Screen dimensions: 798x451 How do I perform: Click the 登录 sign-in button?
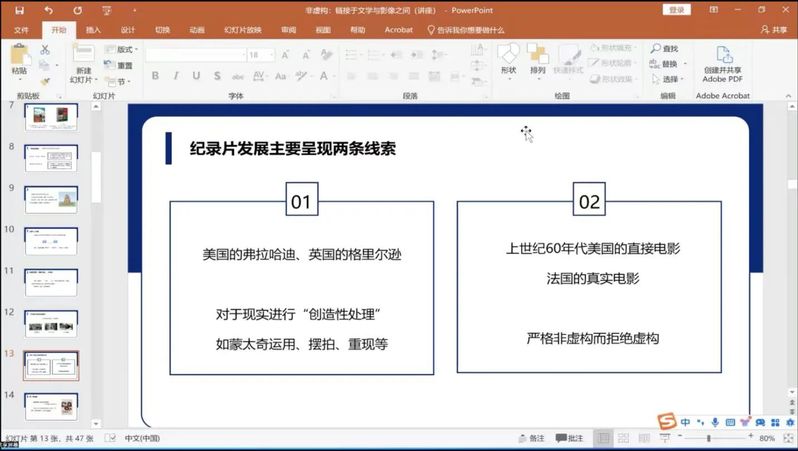(676, 10)
